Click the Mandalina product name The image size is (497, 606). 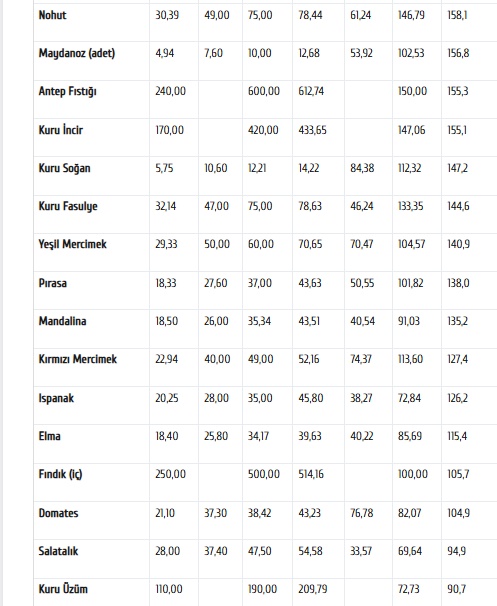62,321
